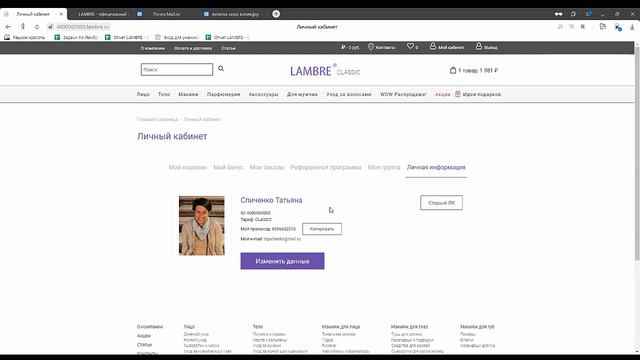Reload the page with refresh icon
The height and width of the screenshot is (360, 640).
click(37, 27)
